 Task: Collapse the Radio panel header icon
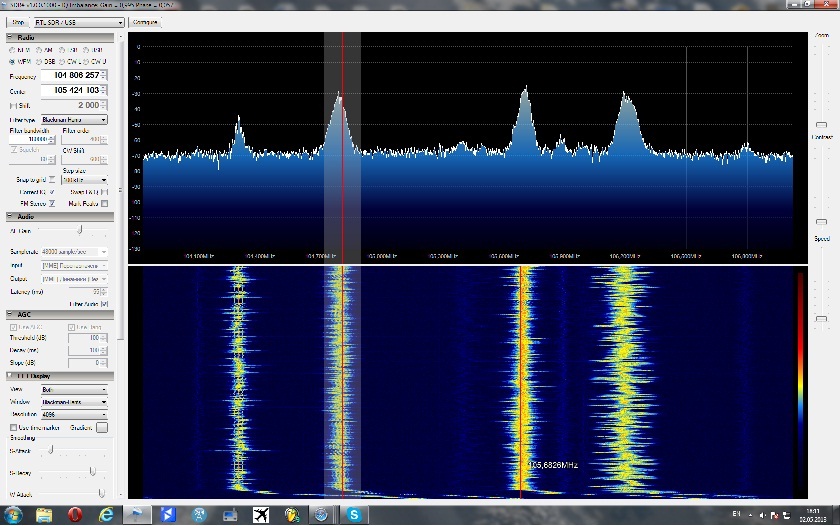pos(10,37)
